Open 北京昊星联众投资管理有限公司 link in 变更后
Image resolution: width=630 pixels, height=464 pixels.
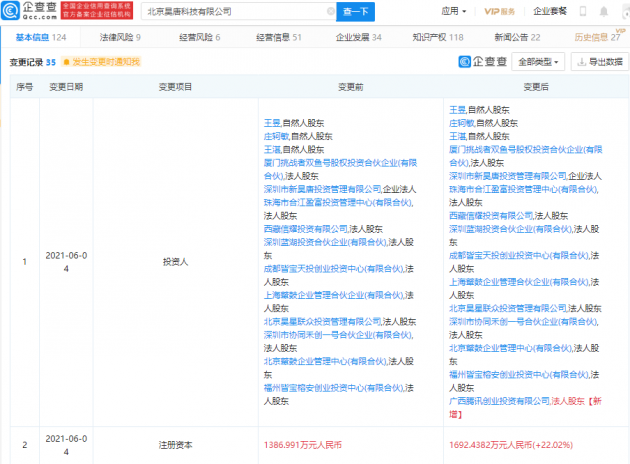pos(507,309)
